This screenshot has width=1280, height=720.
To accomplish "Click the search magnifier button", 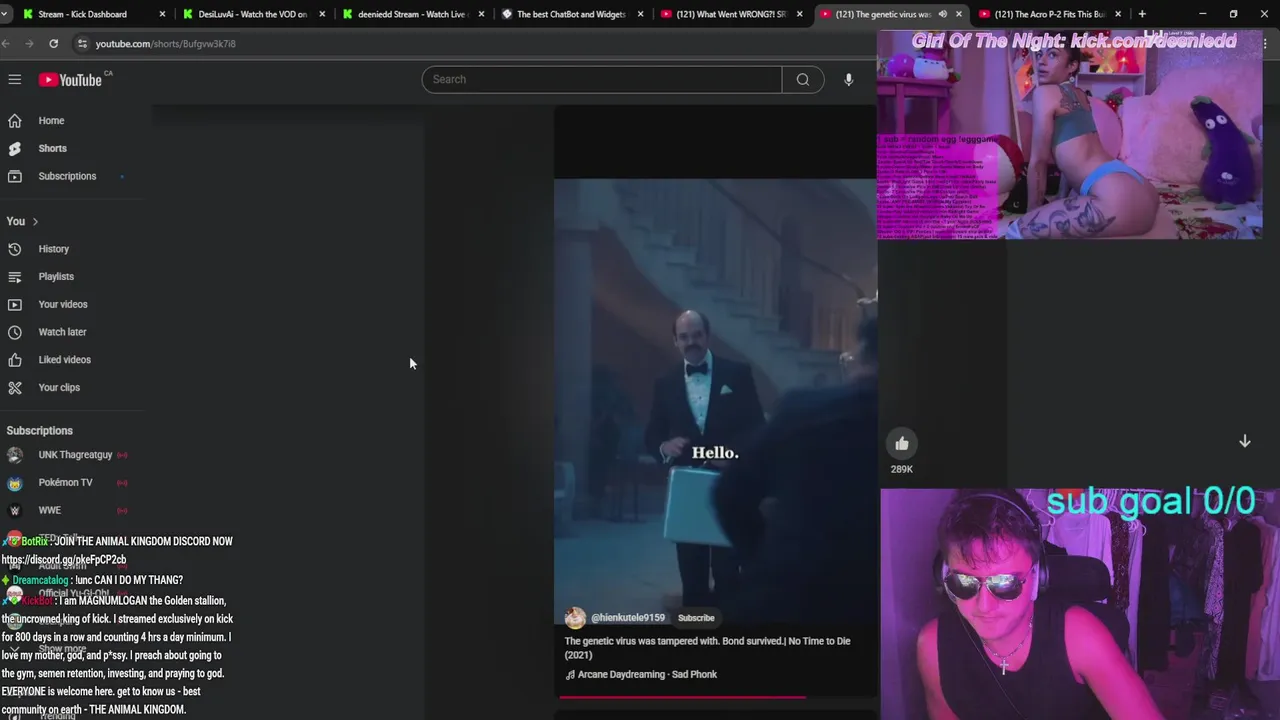I will click(803, 79).
